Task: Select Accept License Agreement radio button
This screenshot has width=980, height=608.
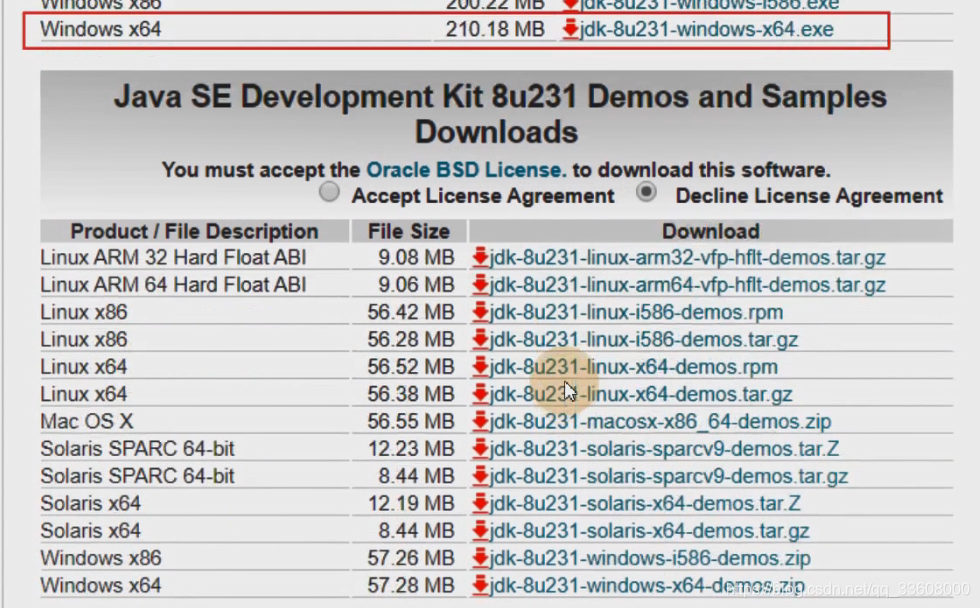Action: [329, 192]
